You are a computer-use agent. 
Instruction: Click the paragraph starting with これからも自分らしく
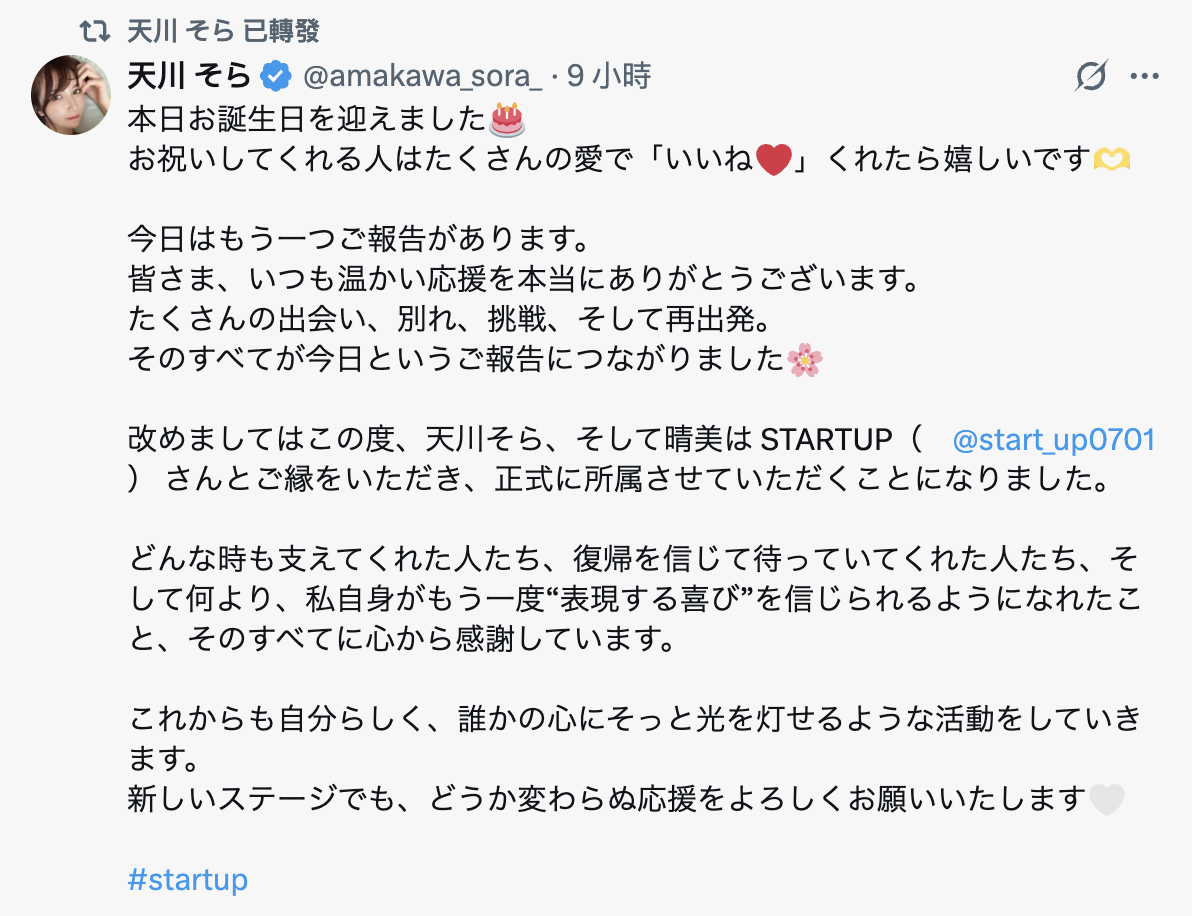634,738
